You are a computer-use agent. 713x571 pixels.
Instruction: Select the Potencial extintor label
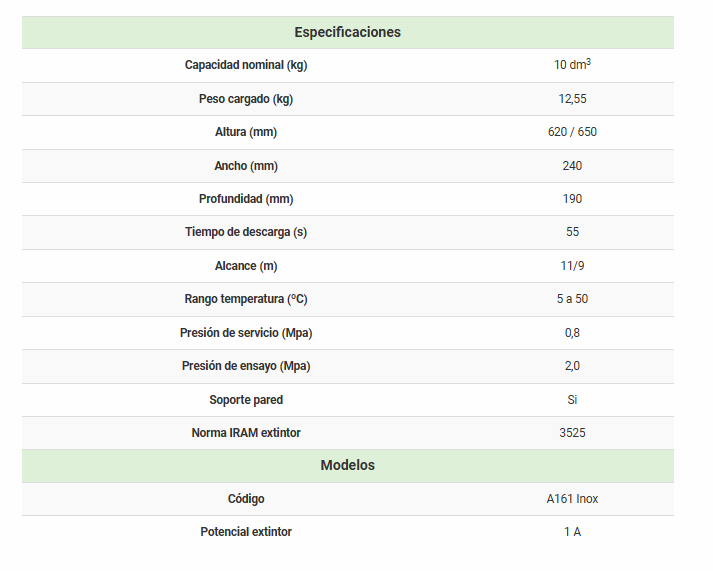(246, 532)
